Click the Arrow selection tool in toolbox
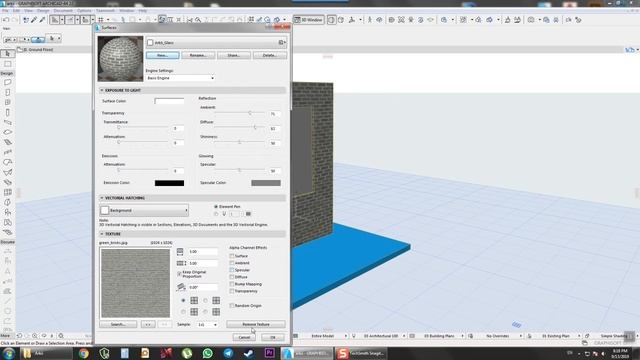 (7, 53)
